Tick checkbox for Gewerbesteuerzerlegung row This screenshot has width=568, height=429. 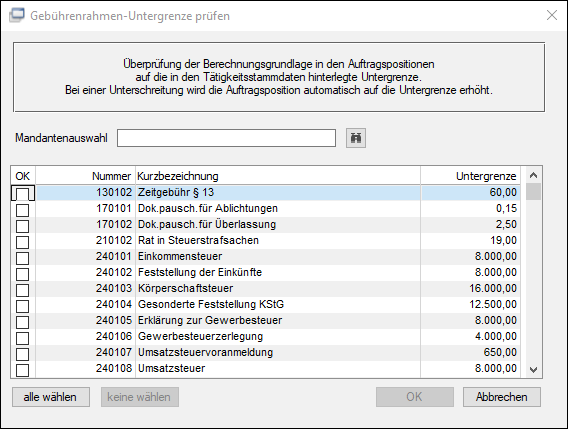point(22,338)
